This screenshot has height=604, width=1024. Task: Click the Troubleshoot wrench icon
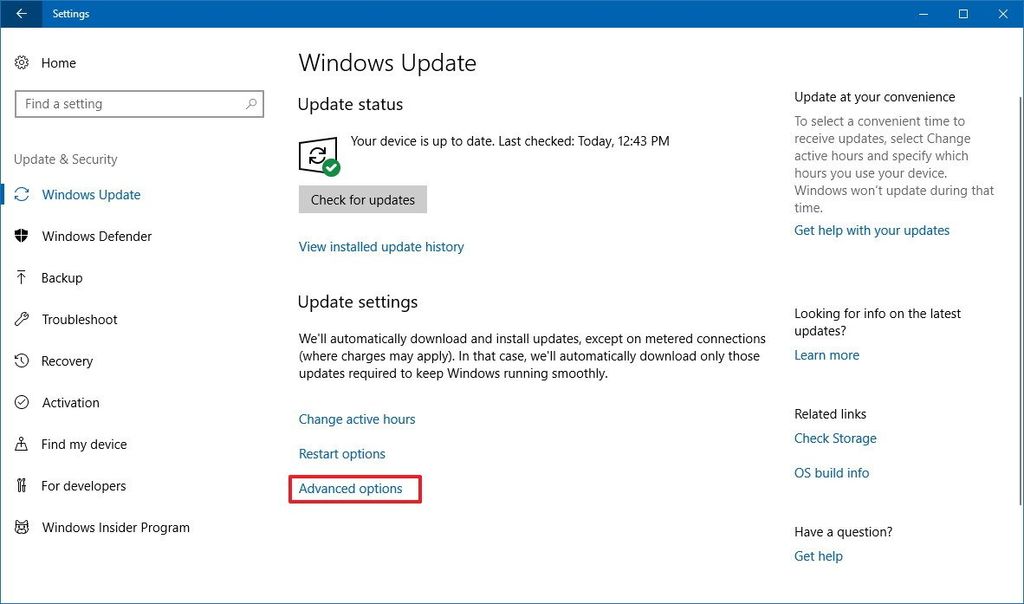point(22,319)
